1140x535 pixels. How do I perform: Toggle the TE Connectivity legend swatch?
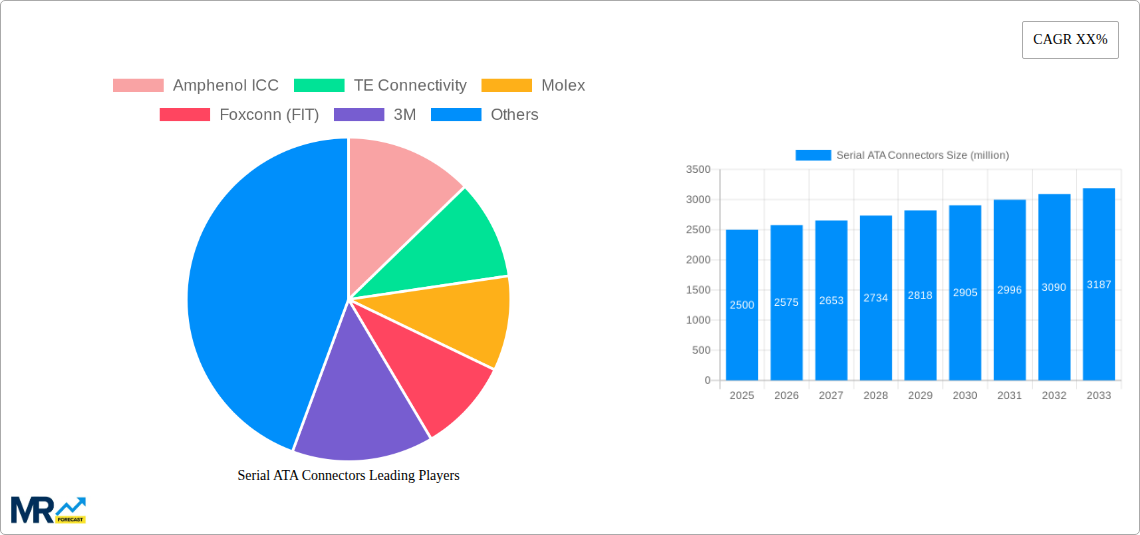(319, 86)
